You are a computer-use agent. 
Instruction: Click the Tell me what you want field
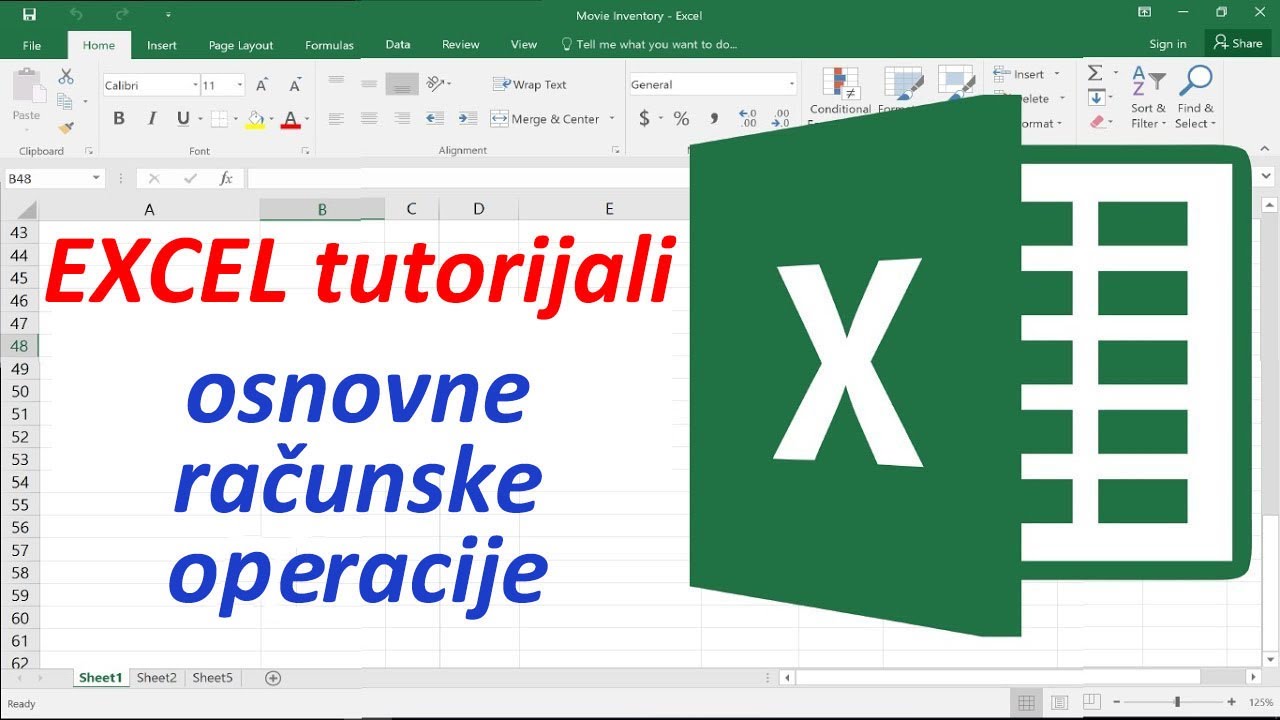point(649,44)
